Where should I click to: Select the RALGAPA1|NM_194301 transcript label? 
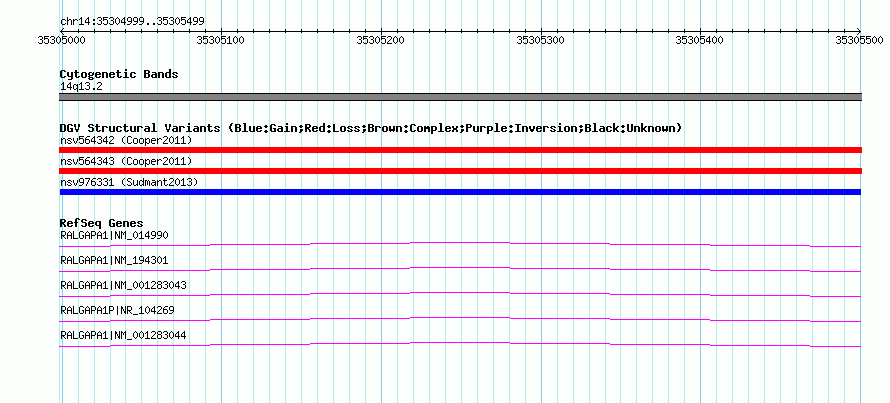(x=114, y=261)
